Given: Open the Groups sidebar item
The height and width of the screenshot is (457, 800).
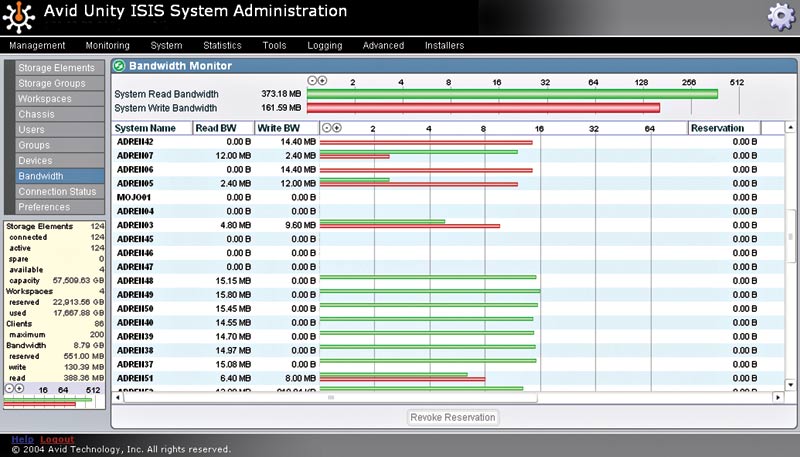Looking at the screenshot, I should click(x=60, y=145).
